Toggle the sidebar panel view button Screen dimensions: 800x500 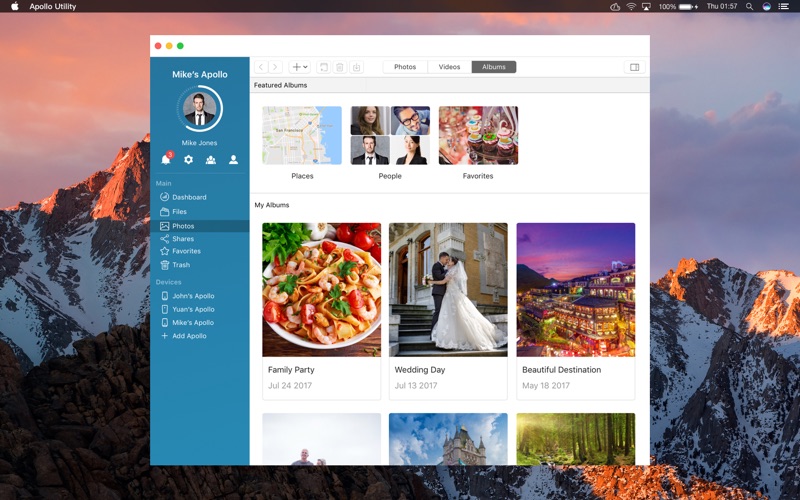(x=635, y=67)
